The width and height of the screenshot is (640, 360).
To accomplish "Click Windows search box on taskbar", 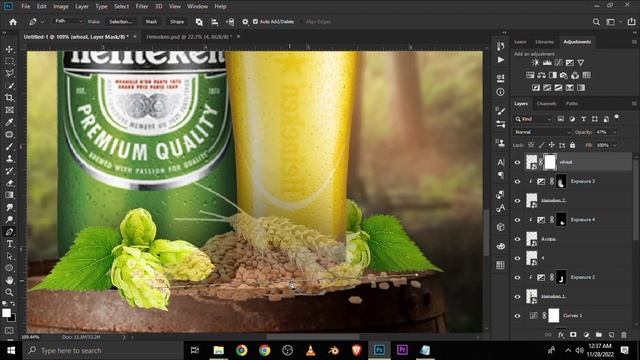I will (x=102, y=350).
